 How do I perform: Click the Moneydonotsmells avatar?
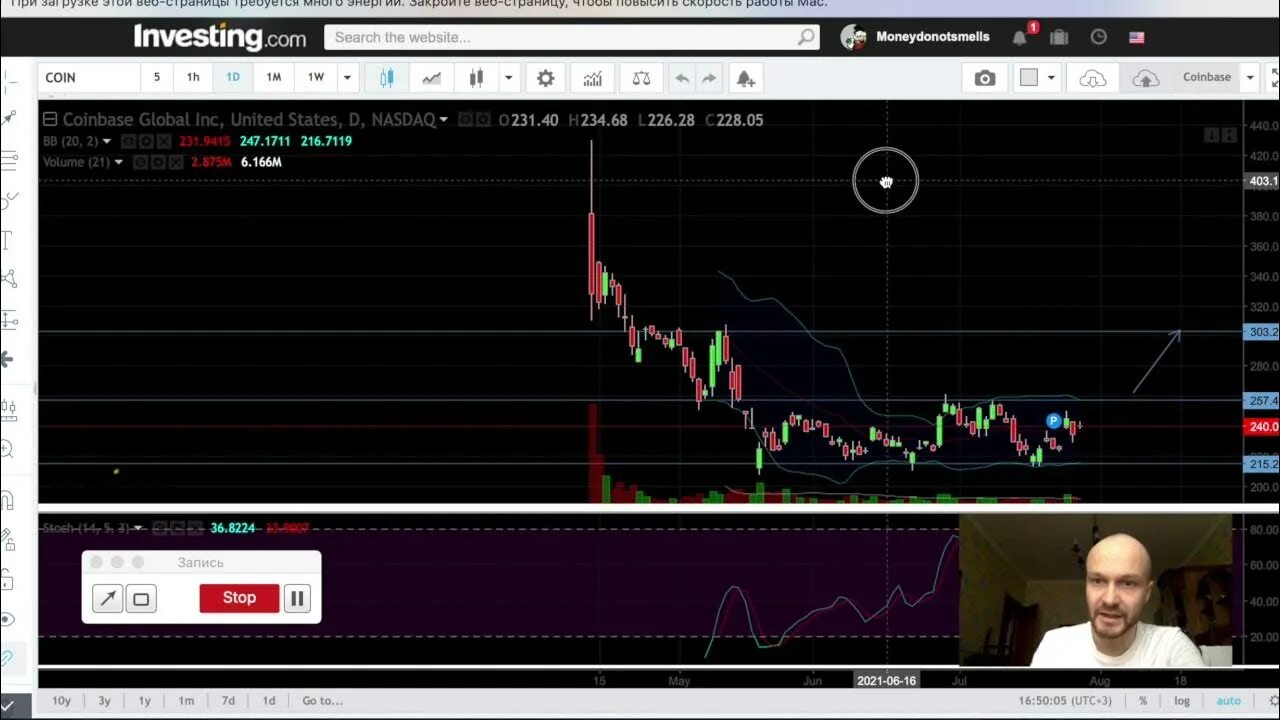click(x=853, y=37)
